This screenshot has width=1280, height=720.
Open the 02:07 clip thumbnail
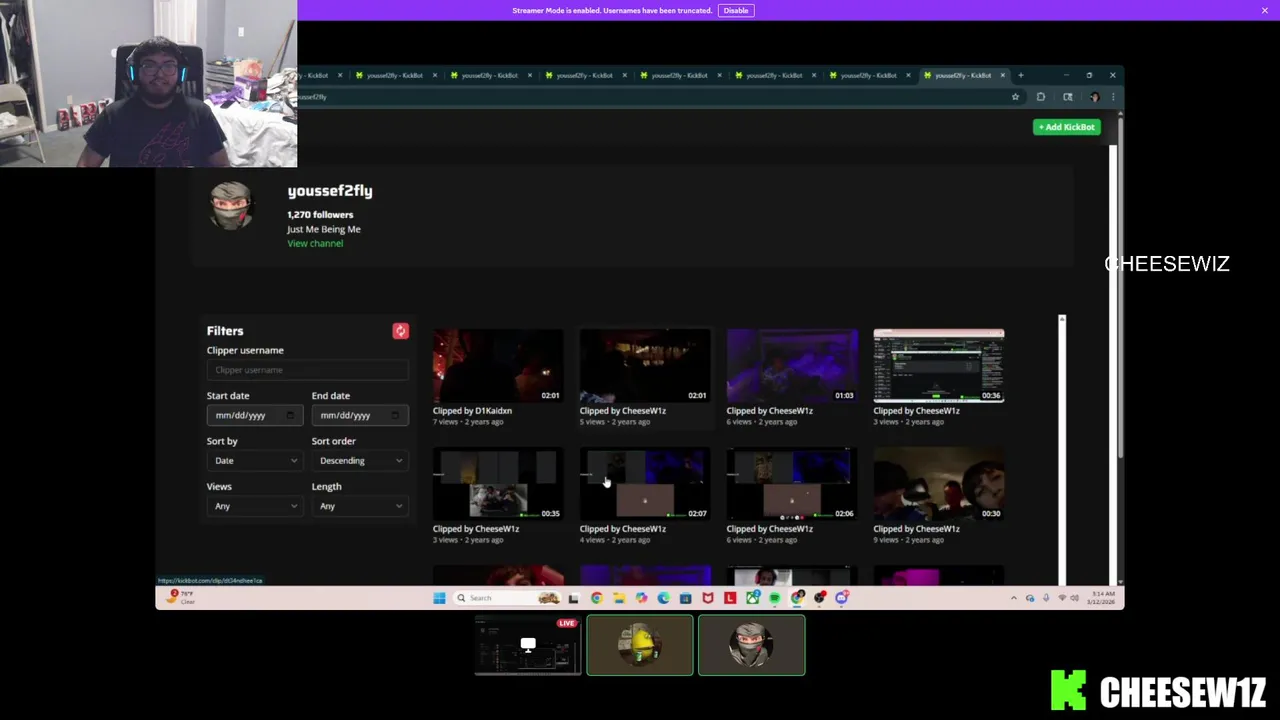645,484
